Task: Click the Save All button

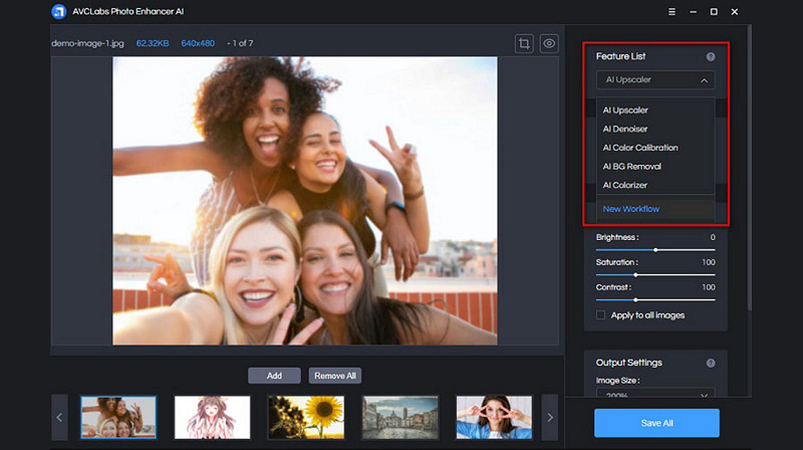Action: (x=657, y=423)
